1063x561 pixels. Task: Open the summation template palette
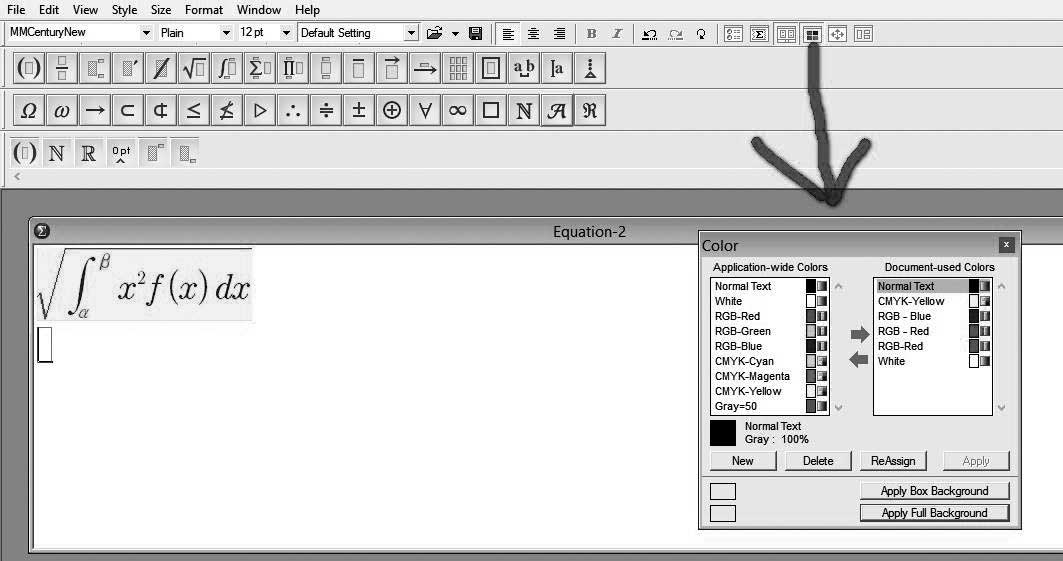(260, 69)
